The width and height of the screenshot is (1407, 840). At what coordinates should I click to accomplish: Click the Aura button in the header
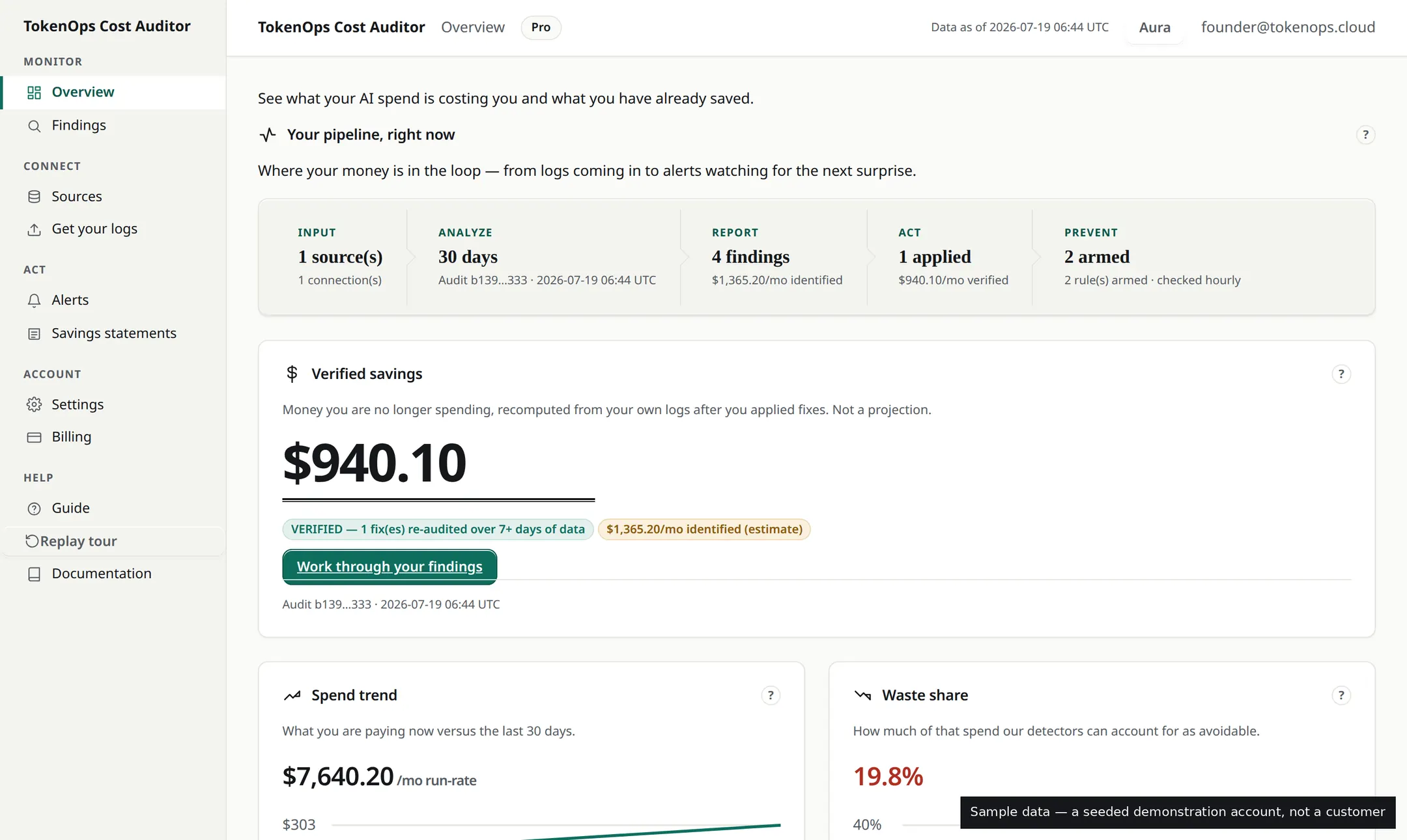click(x=1154, y=27)
